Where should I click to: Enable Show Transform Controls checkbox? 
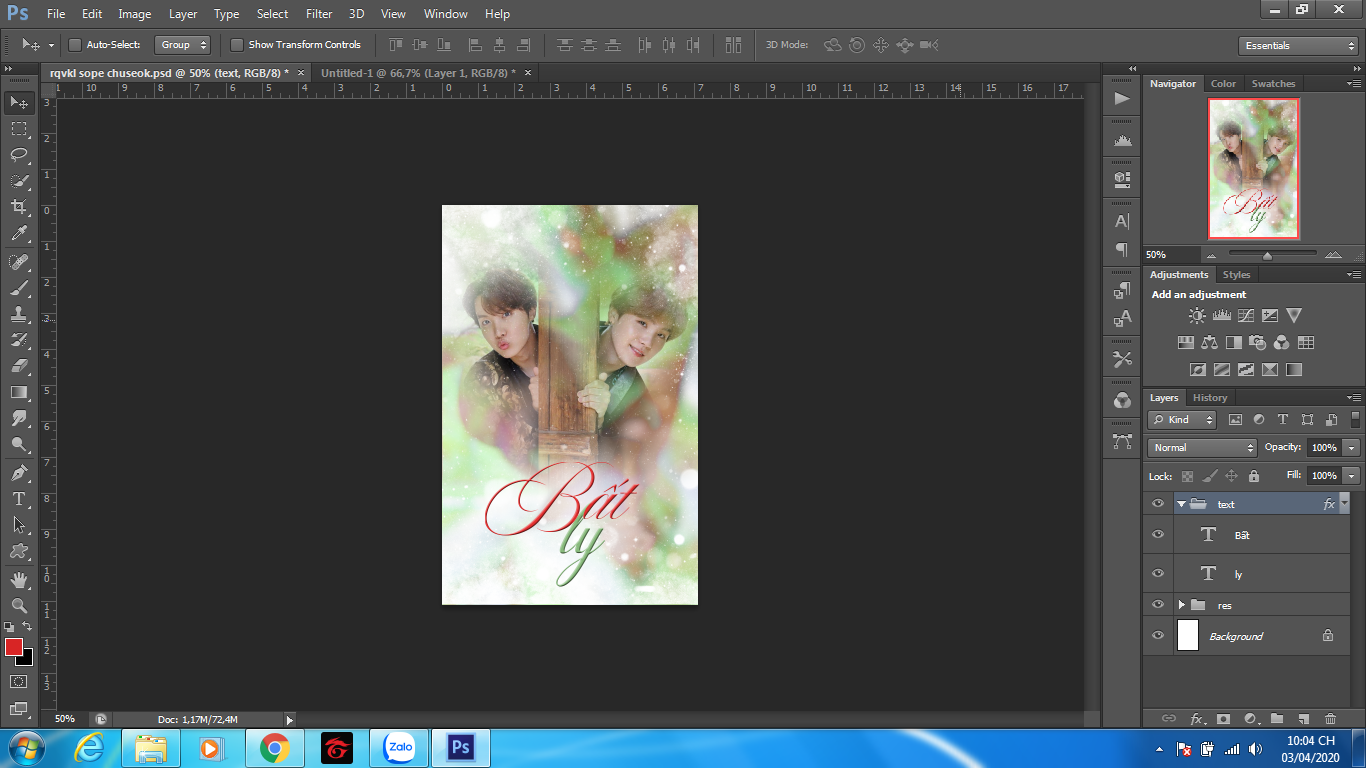237,45
